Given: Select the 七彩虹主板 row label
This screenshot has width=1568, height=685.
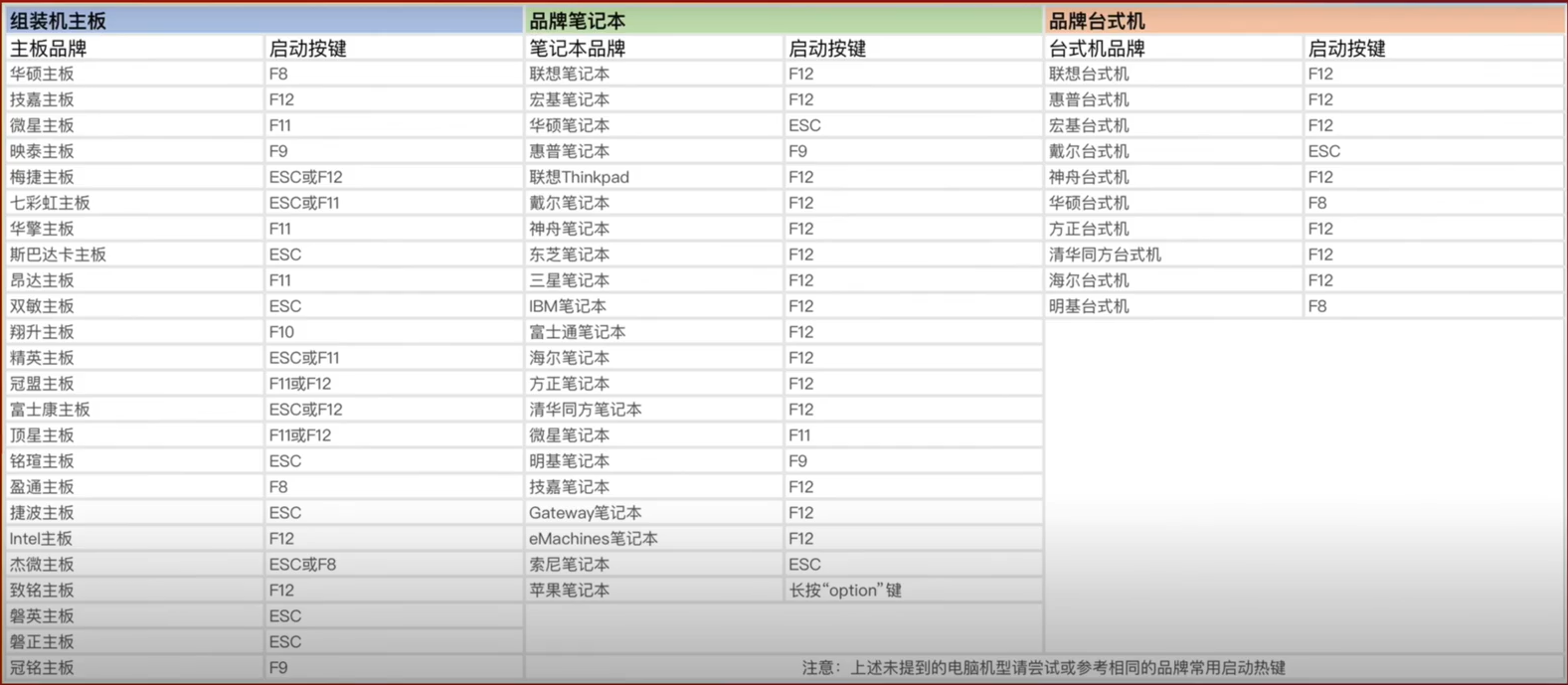Looking at the screenshot, I should (x=50, y=203).
